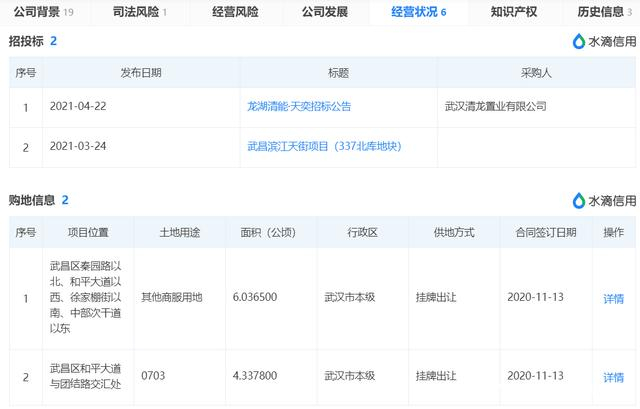Click contract date 2020-11-13 in row 1

[536, 297]
